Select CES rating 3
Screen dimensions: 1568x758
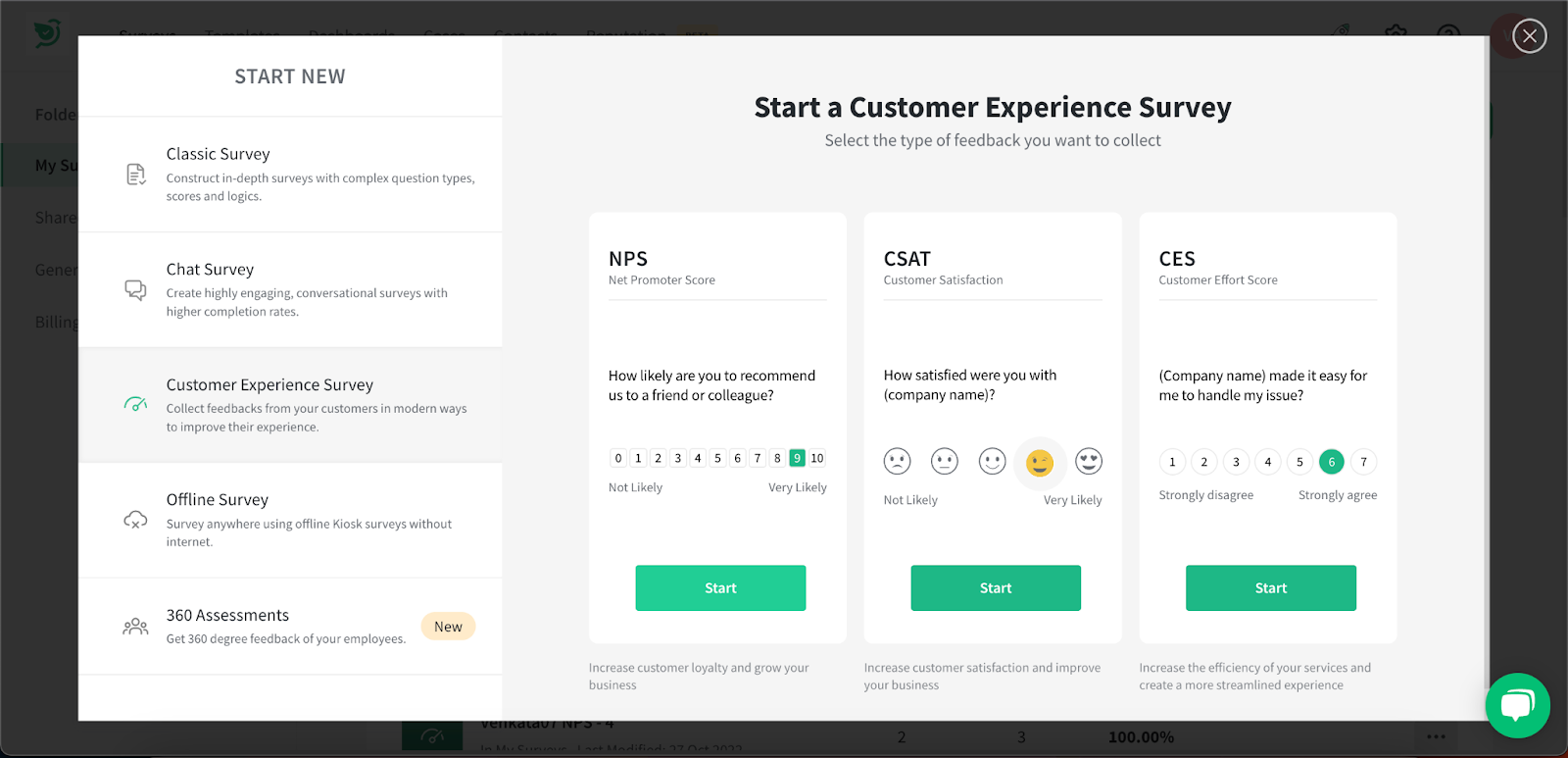point(1236,462)
